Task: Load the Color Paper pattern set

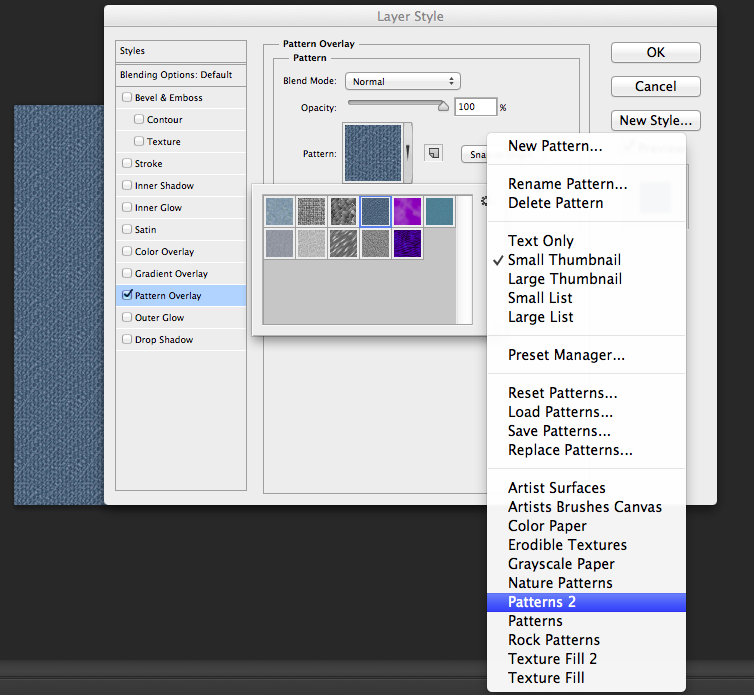Action: point(586,526)
